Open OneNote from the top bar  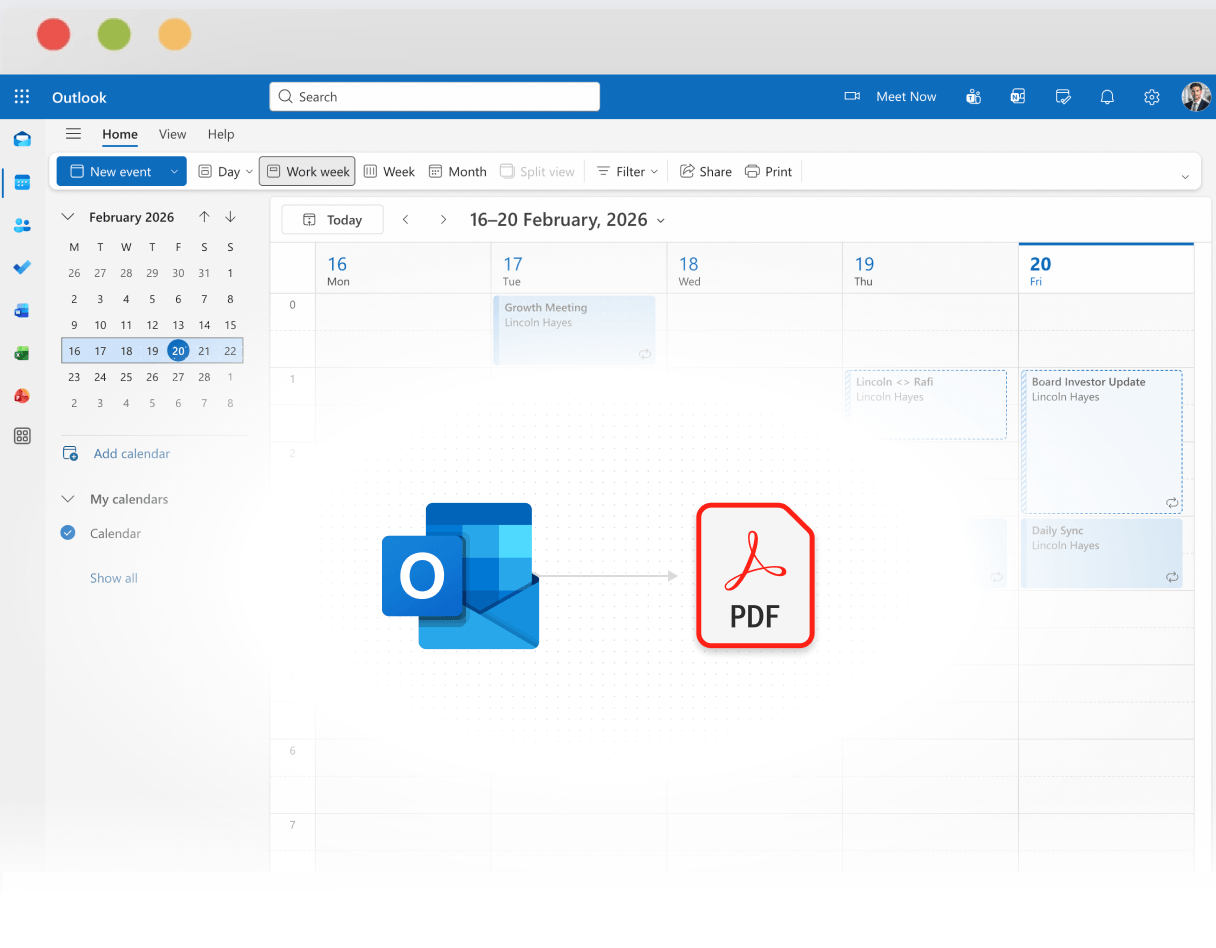(1018, 96)
